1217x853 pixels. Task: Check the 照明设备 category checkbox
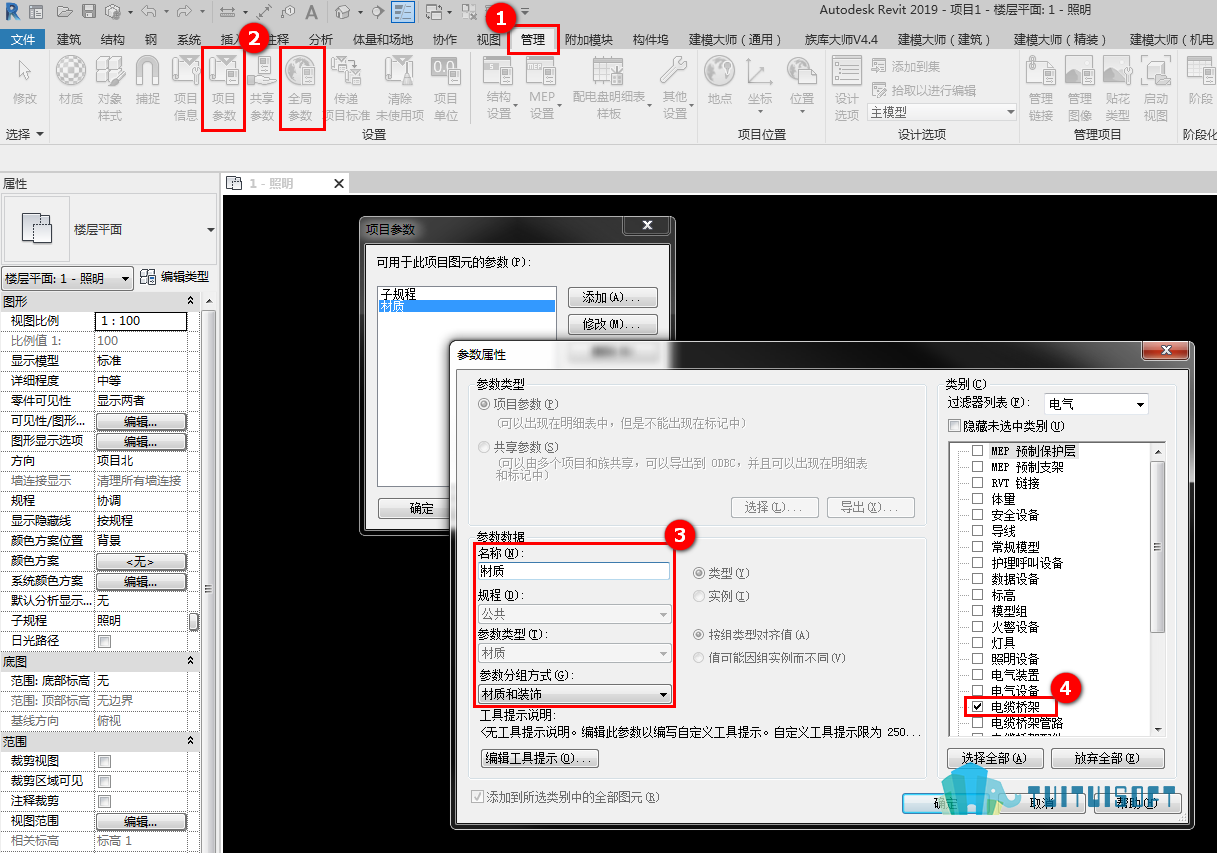(x=977, y=659)
